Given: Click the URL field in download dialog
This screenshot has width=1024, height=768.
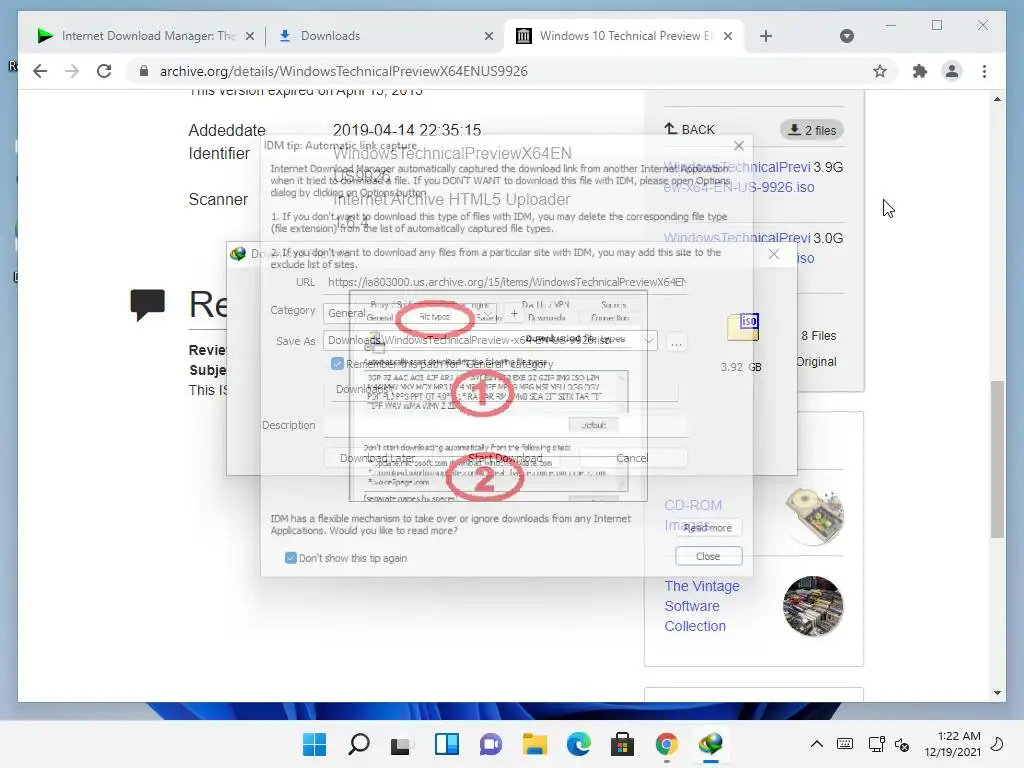Looking at the screenshot, I should 507,282.
